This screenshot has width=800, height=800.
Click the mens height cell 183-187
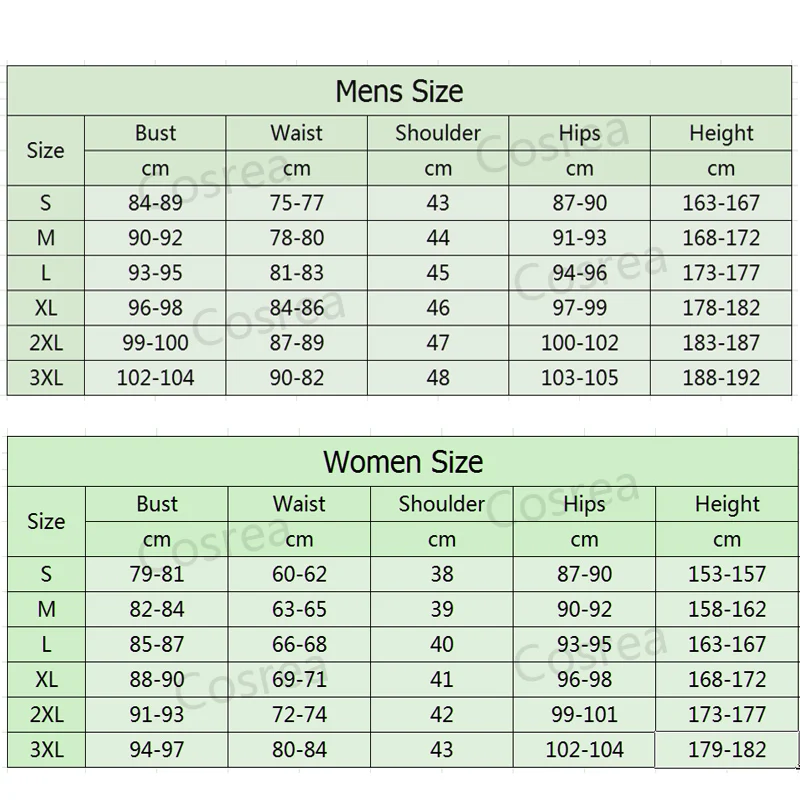pos(721,343)
